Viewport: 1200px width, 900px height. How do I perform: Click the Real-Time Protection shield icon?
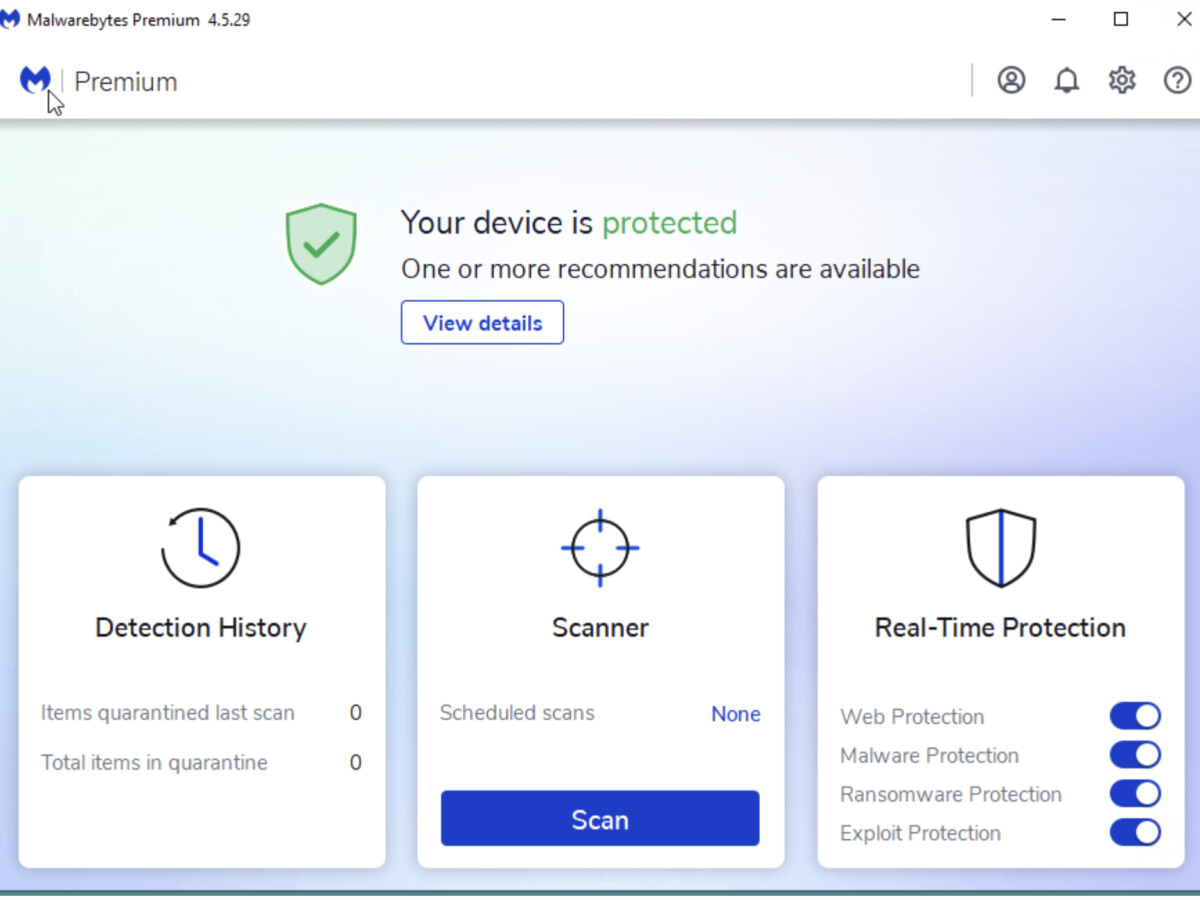coord(1000,548)
